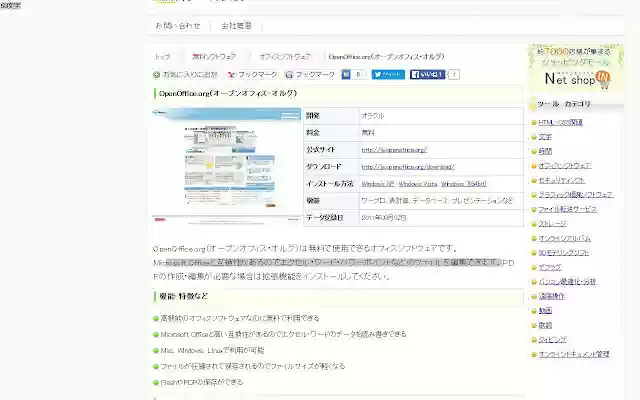Click the 機能・特徴など section heading
The height and width of the screenshot is (400, 640).
click(x=184, y=296)
